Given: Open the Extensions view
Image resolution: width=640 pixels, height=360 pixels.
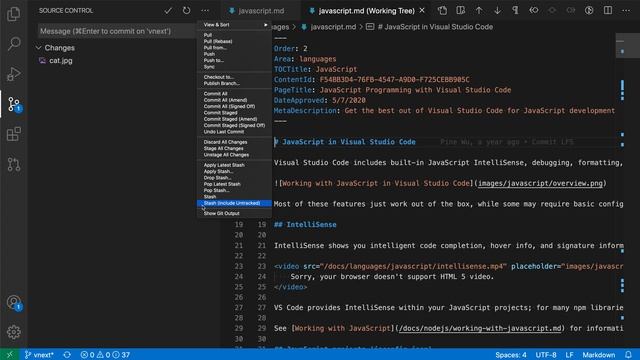Looking at the screenshot, I should pos(13,134).
